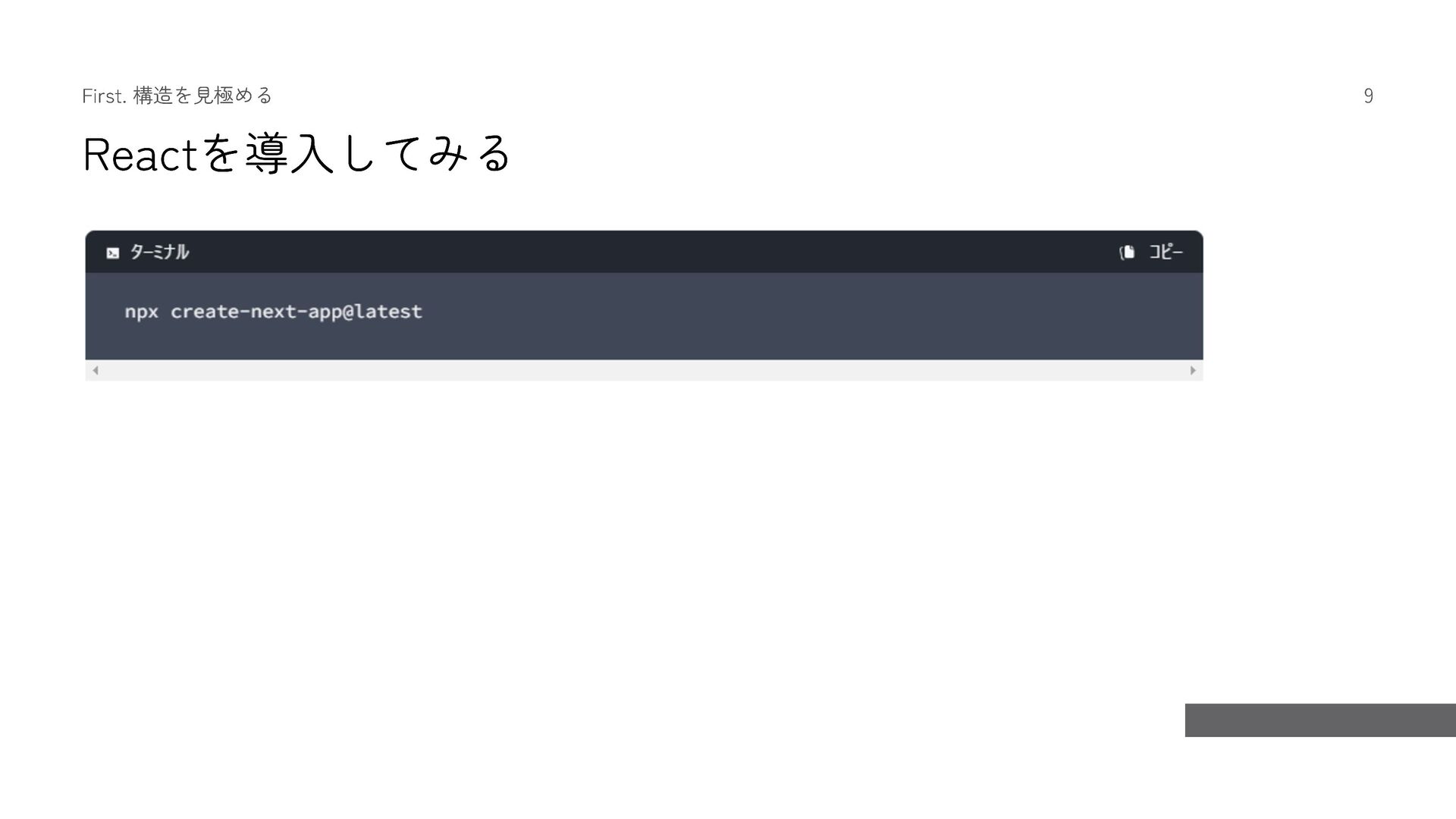Click the horizontal scrollbar track under code
Viewport: 1456px width, 819px height.
(x=643, y=370)
